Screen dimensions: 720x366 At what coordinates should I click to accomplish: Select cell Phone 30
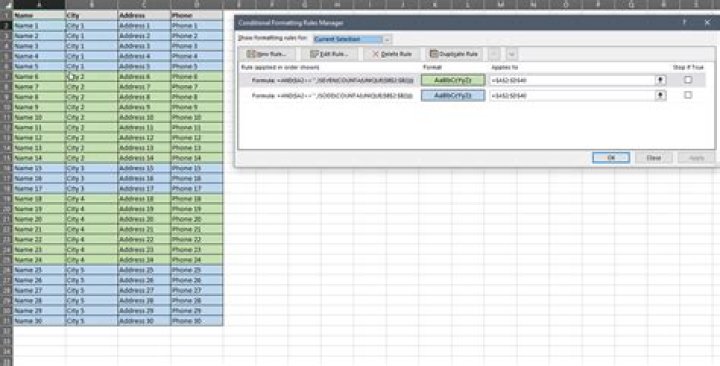click(197, 321)
